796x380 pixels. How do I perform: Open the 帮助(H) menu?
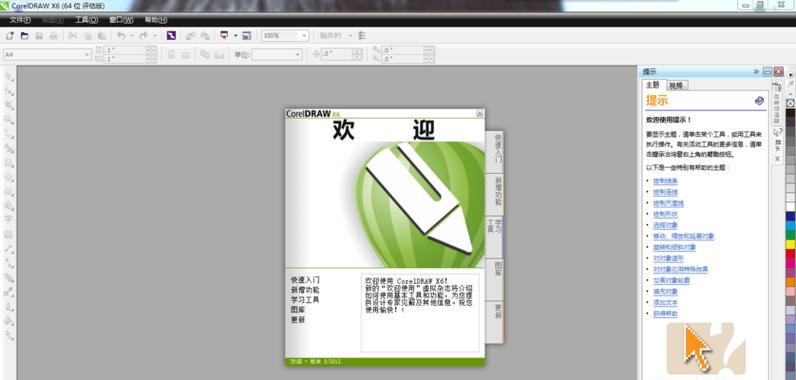155,20
